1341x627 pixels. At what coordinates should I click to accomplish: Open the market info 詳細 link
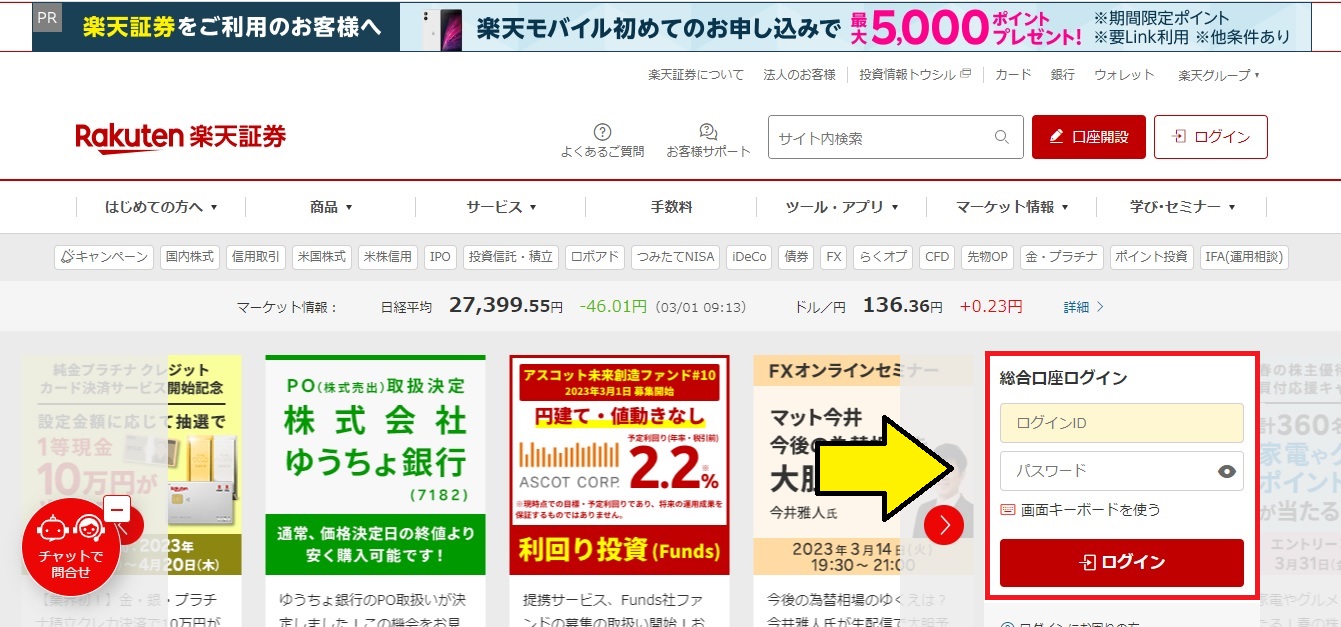click(x=1084, y=307)
